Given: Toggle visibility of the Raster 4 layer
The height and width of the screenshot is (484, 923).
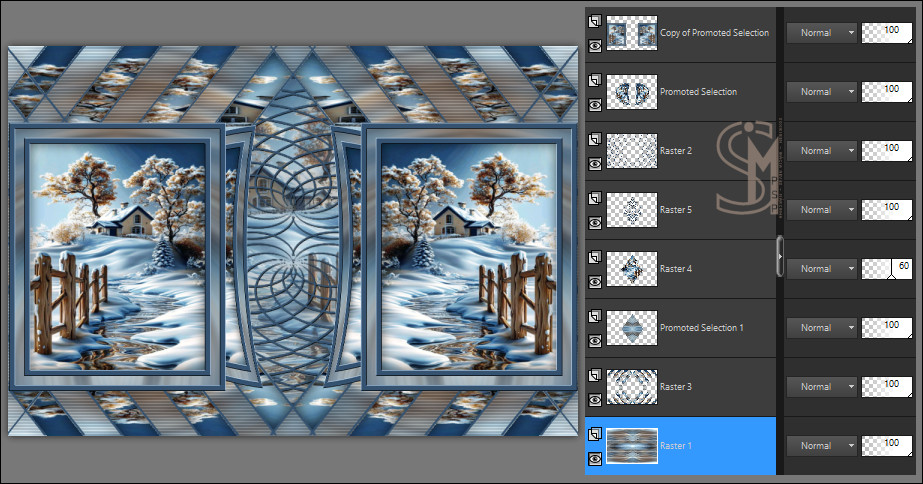Looking at the screenshot, I should (x=595, y=281).
